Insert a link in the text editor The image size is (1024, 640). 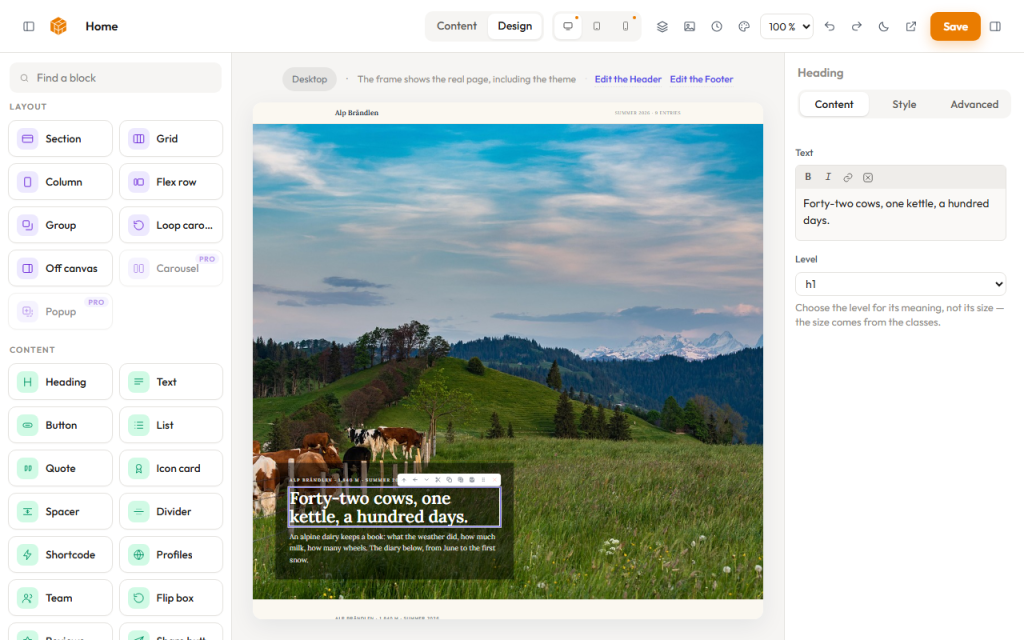[848, 177]
